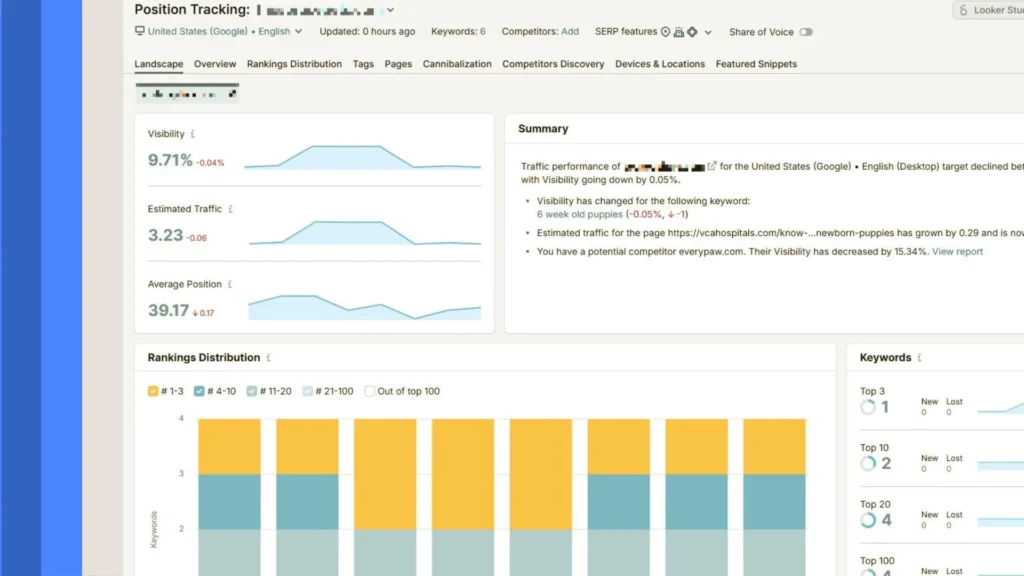This screenshot has height=576, width=1024.
Task: Click the Updated: 0 hours ago text
Action: coord(367,31)
